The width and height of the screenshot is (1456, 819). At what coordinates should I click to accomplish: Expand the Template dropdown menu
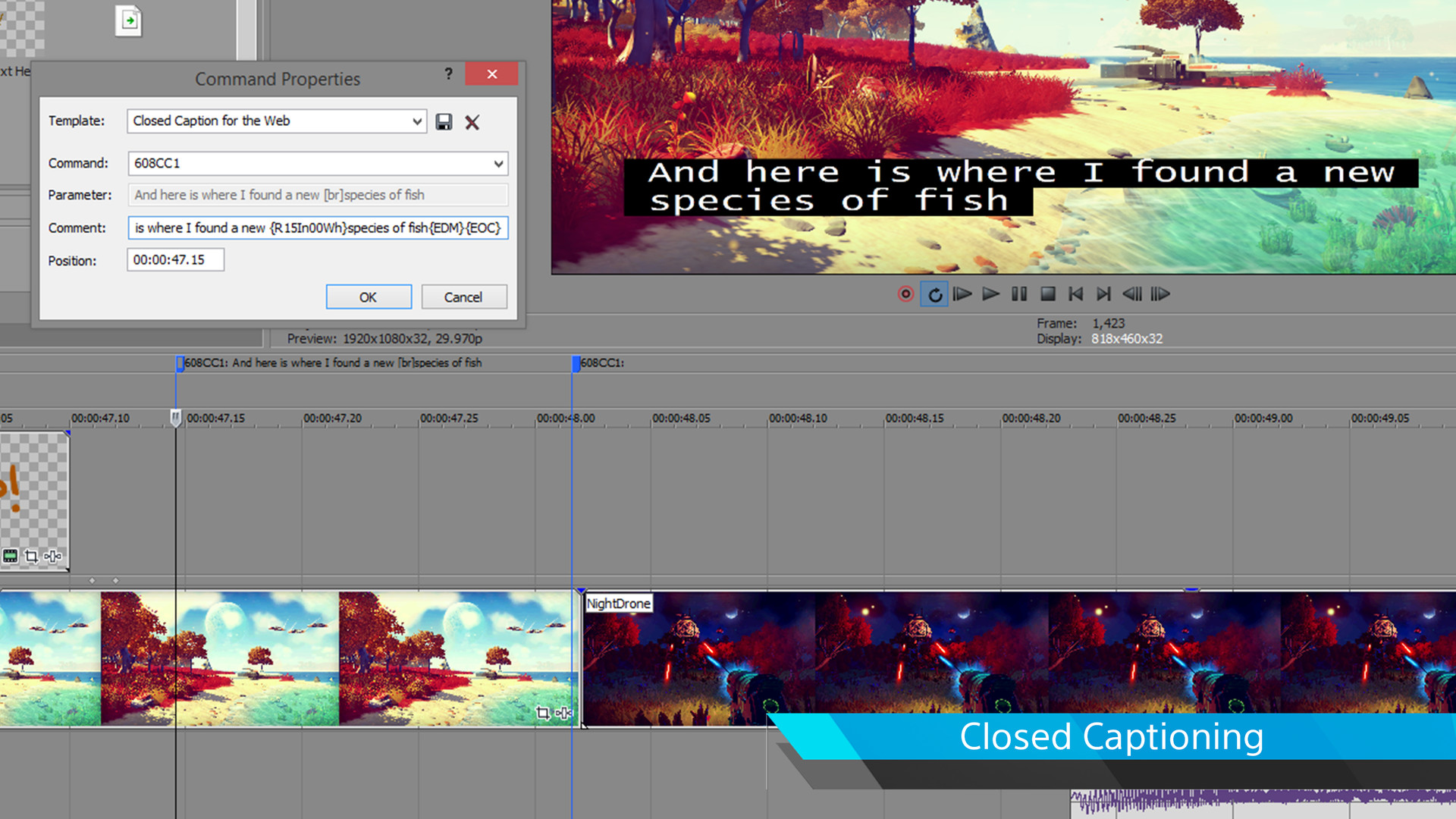pos(416,120)
